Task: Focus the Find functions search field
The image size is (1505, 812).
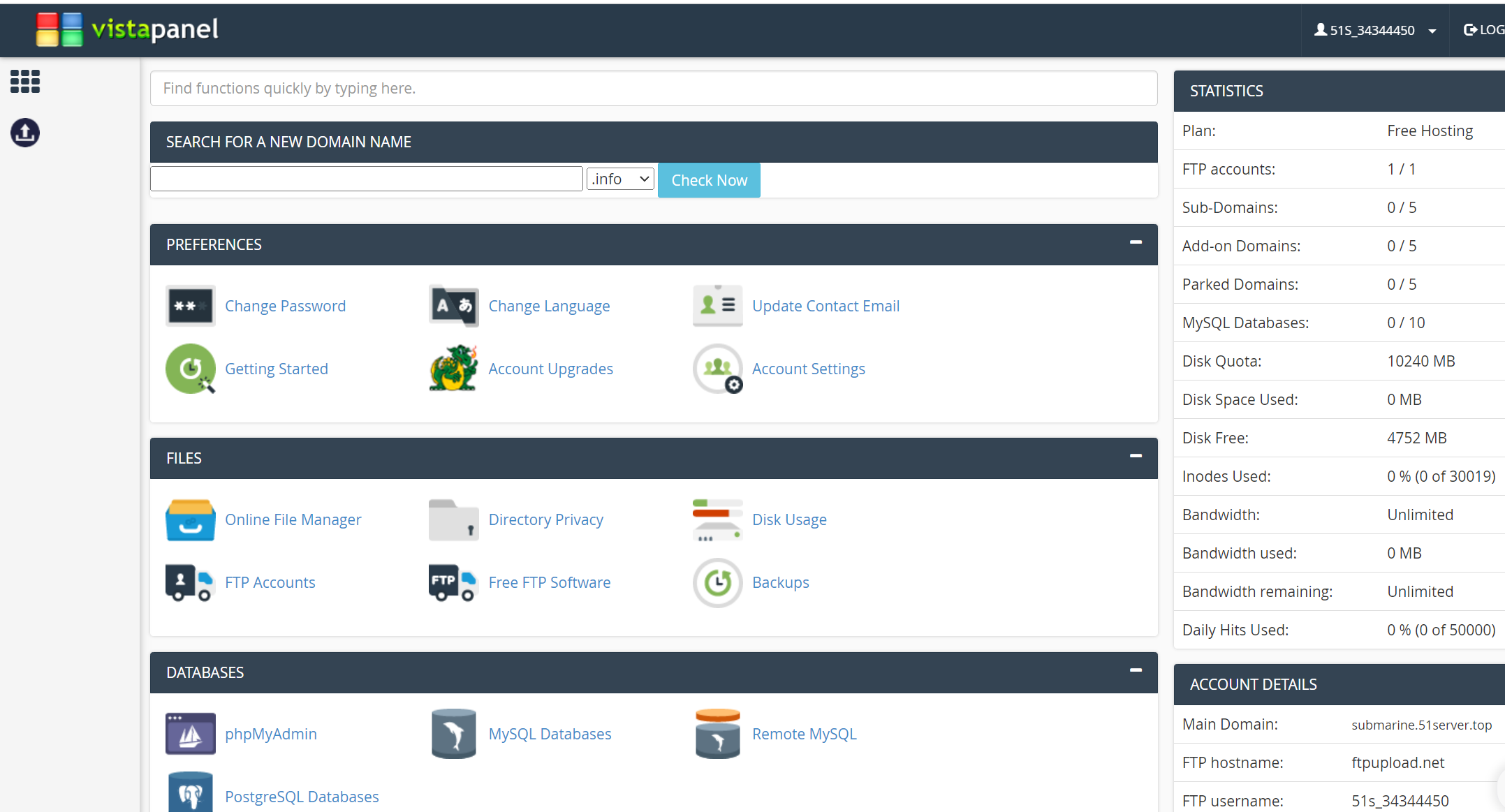Action: pos(653,89)
